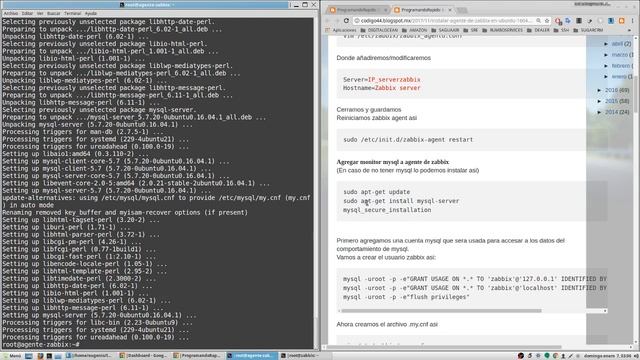640x360 pixels.
Task: Launch the terminal from the taskbar launcher
Action: (x=49, y=356)
